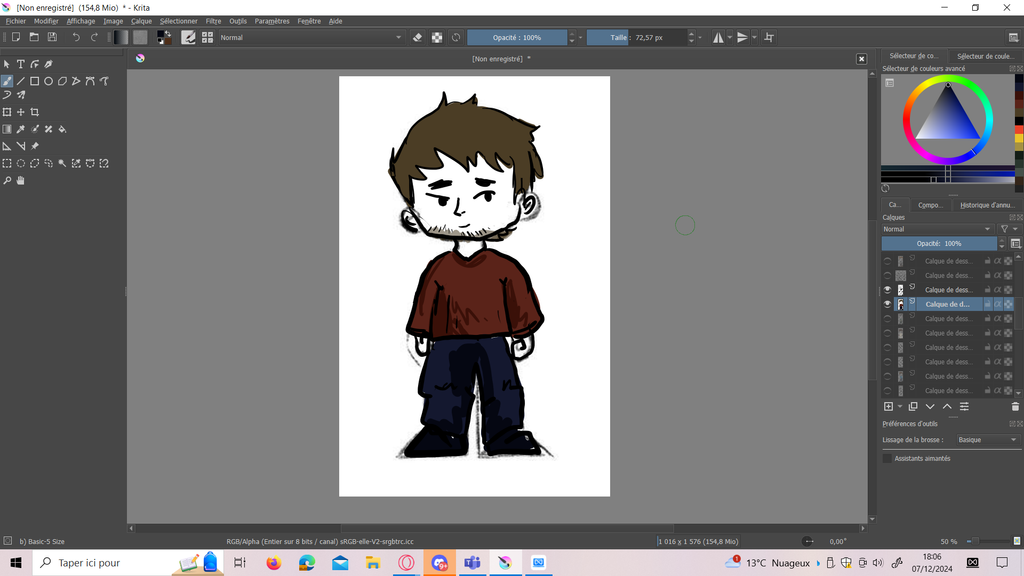
Task: Close the document with the tab X button
Action: click(x=861, y=59)
